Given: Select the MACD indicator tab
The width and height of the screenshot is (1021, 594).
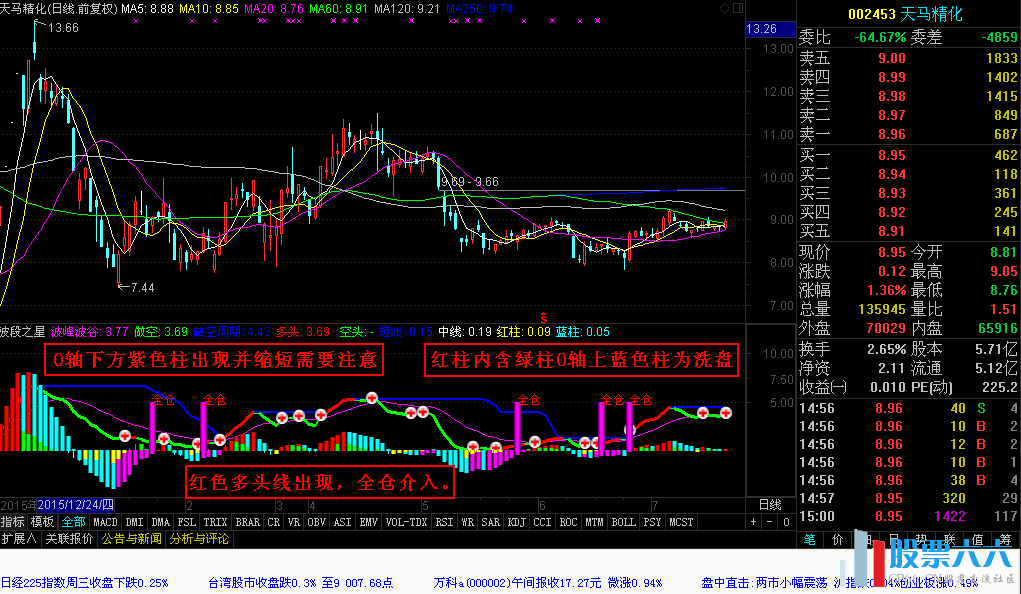Looking at the screenshot, I should point(105,522).
